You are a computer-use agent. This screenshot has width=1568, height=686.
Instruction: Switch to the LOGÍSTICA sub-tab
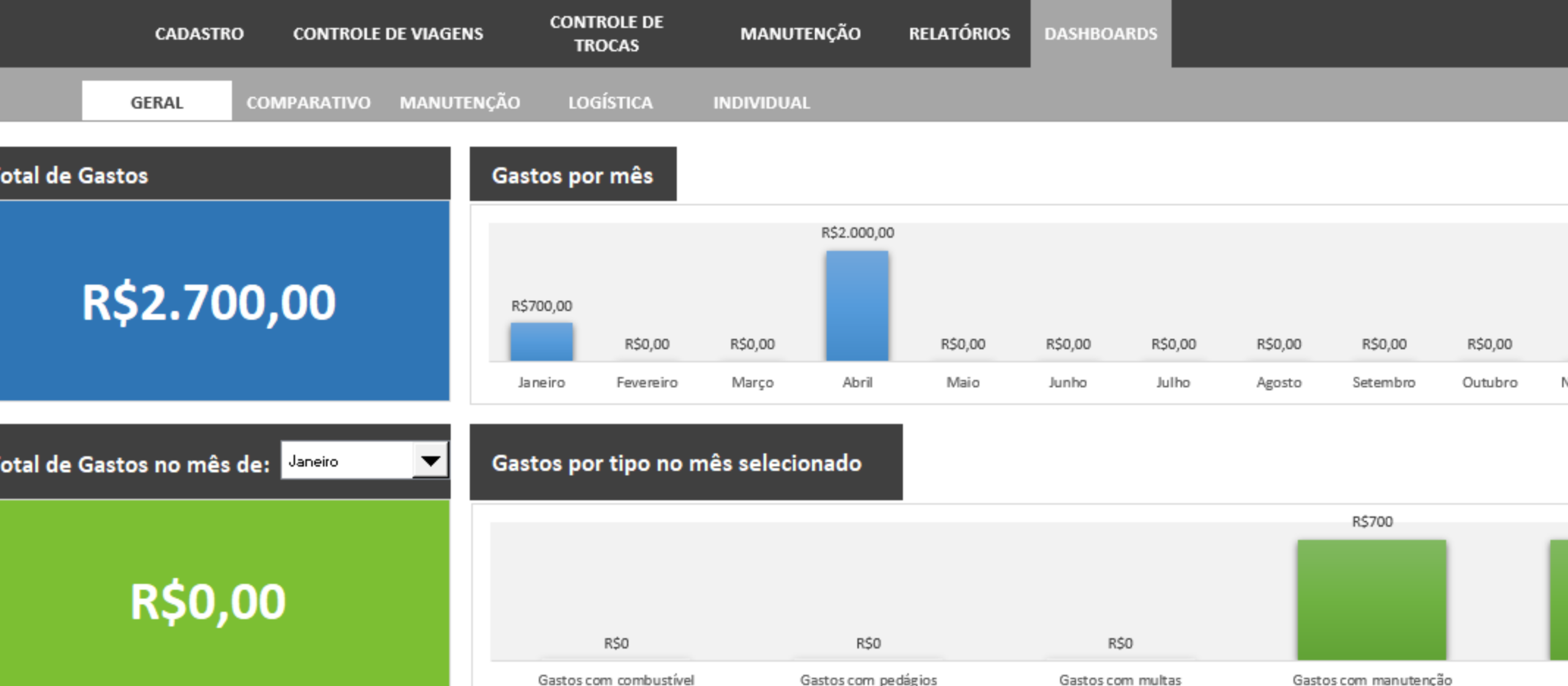(610, 102)
